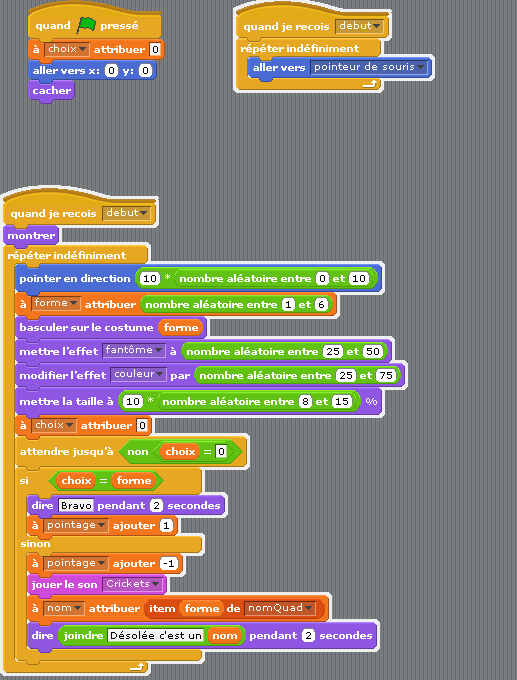Select the 'Crickets' sound dropdown
The image size is (517, 680).
tap(132, 584)
